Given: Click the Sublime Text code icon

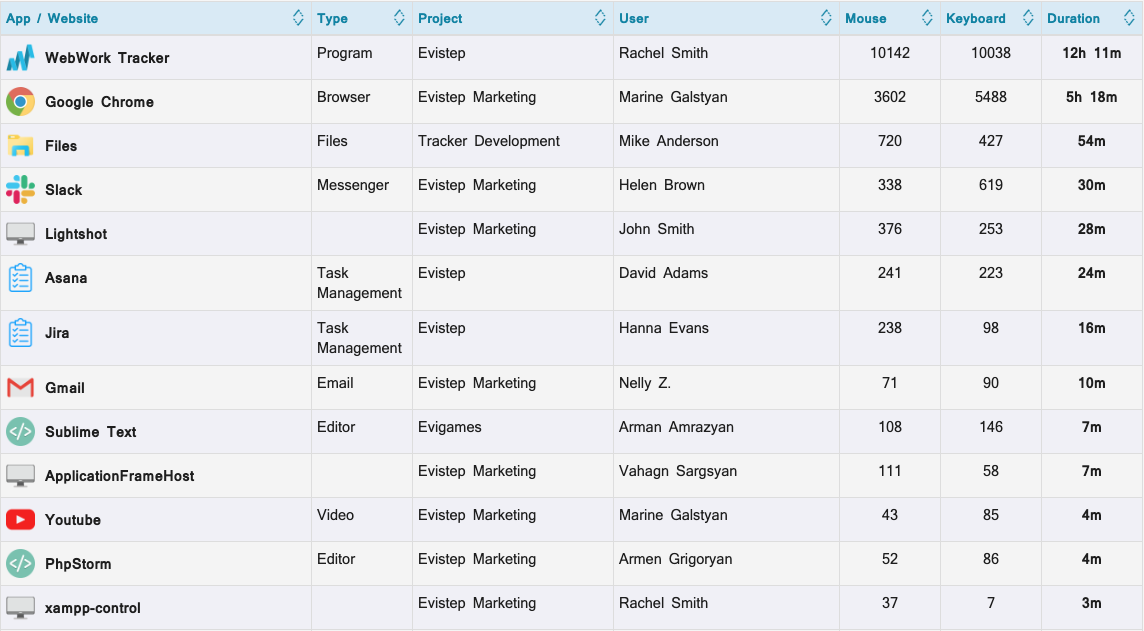Looking at the screenshot, I should 20,432.
